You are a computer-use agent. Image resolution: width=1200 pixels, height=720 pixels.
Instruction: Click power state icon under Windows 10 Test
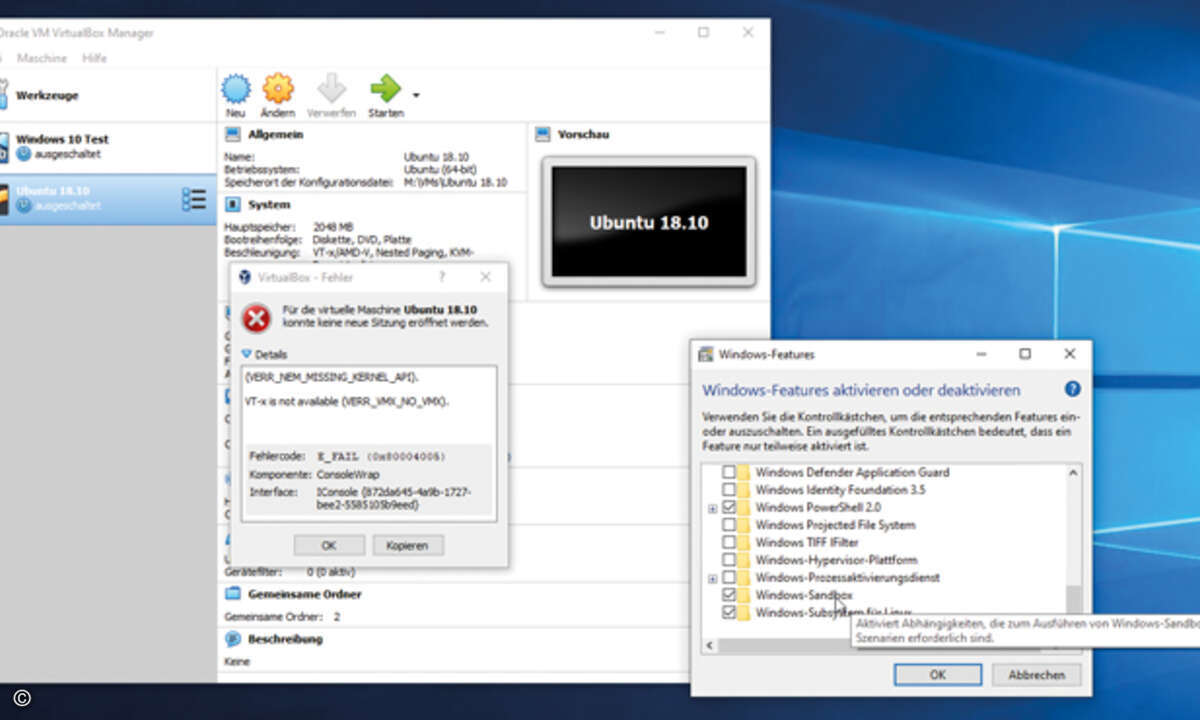[24, 154]
